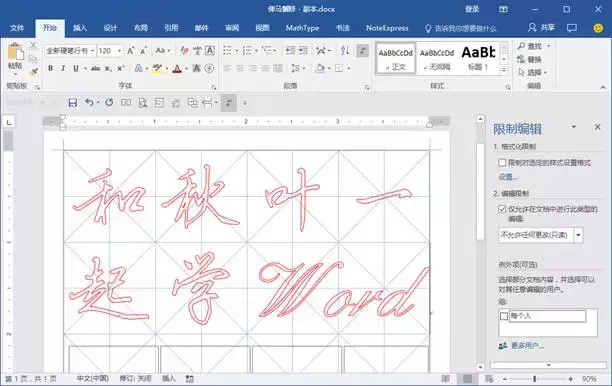
Task: Open the font dialog launcher in Font group
Action: 213,87
